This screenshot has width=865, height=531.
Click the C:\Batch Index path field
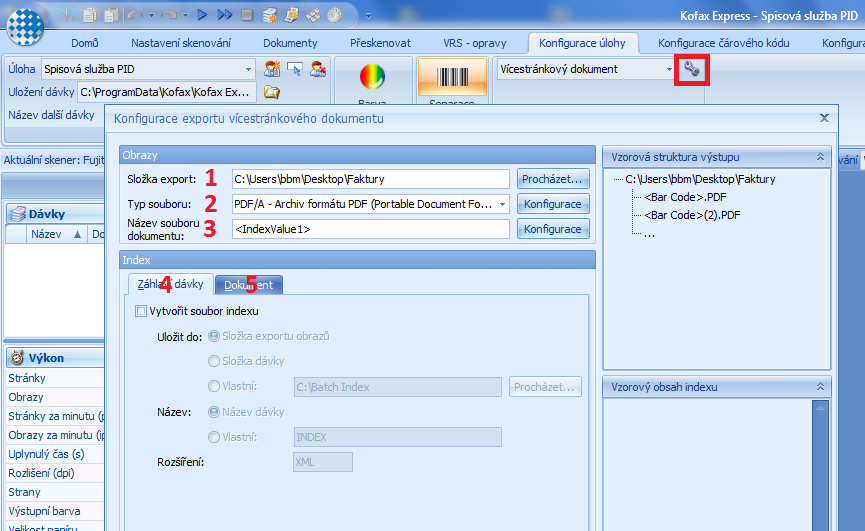coord(398,387)
